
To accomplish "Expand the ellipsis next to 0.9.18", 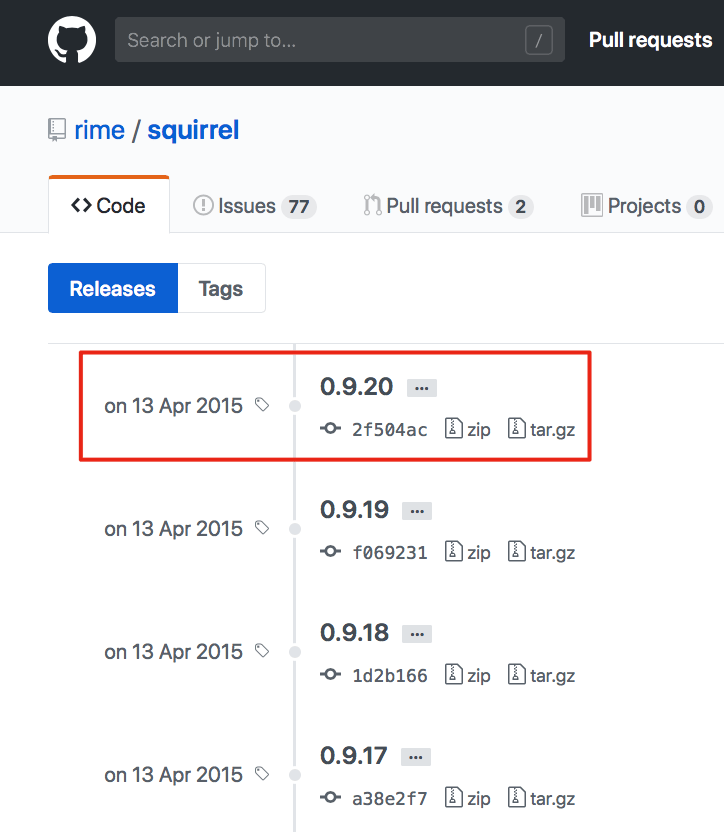I will pos(417,634).
